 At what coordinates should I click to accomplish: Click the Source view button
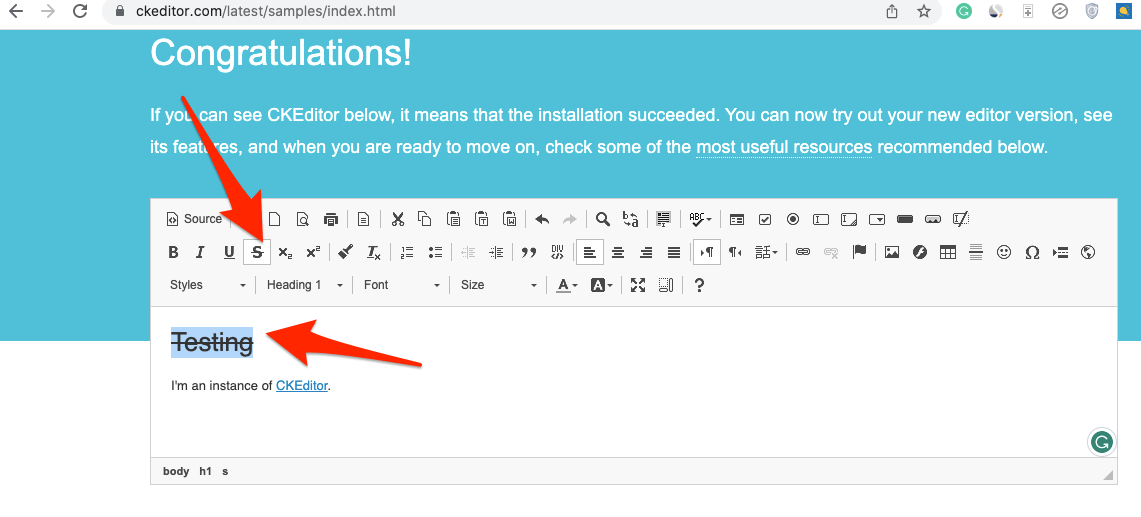[x=194, y=218]
